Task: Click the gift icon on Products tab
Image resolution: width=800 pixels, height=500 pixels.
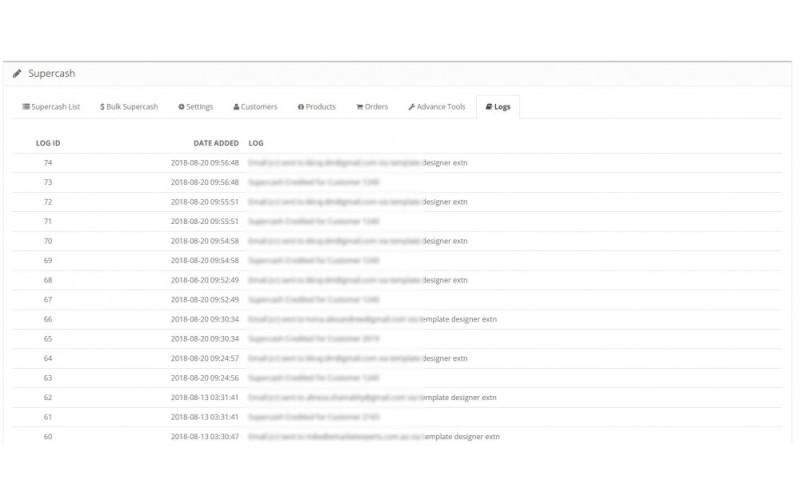Action: coord(301,107)
